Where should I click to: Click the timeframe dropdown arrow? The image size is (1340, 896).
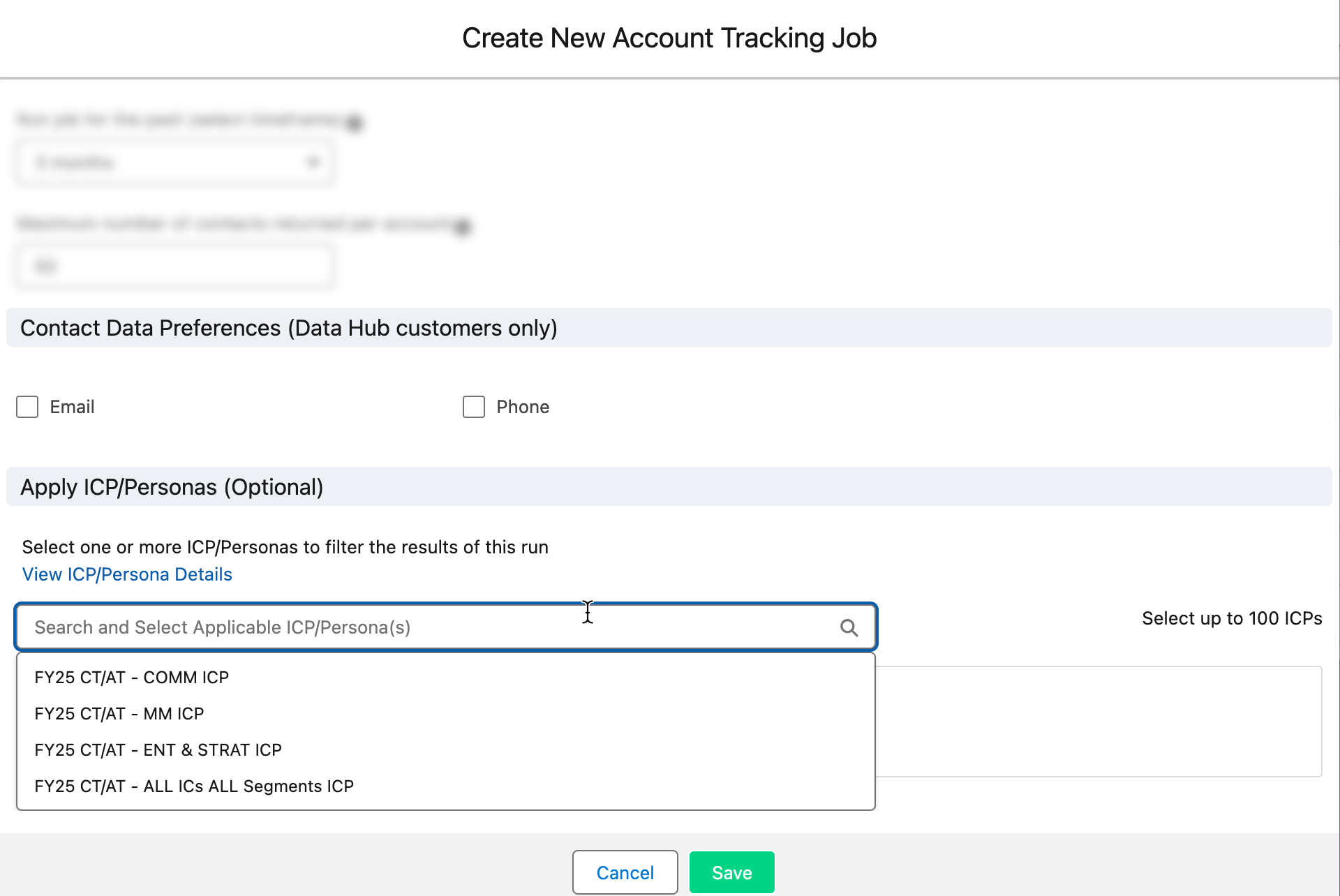[x=313, y=163]
